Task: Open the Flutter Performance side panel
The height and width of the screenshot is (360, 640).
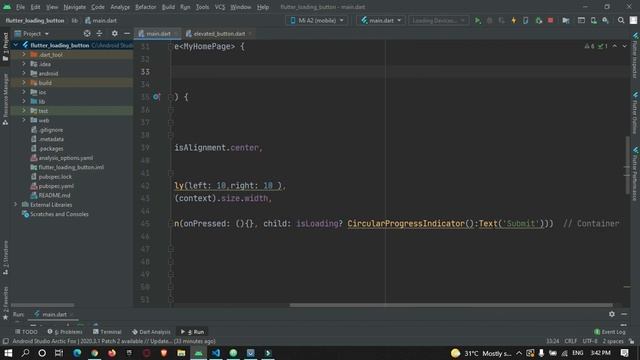Action: pos(635,173)
